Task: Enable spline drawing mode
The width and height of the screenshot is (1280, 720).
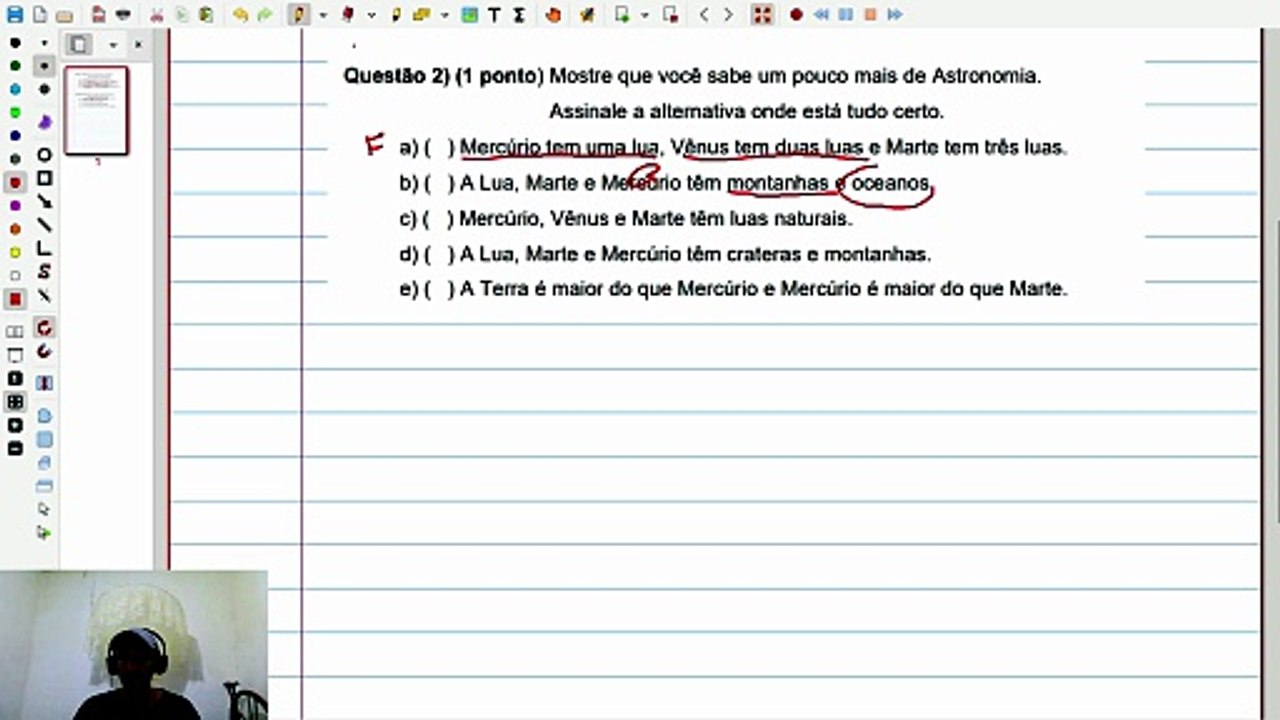Action: [x=44, y=272]
